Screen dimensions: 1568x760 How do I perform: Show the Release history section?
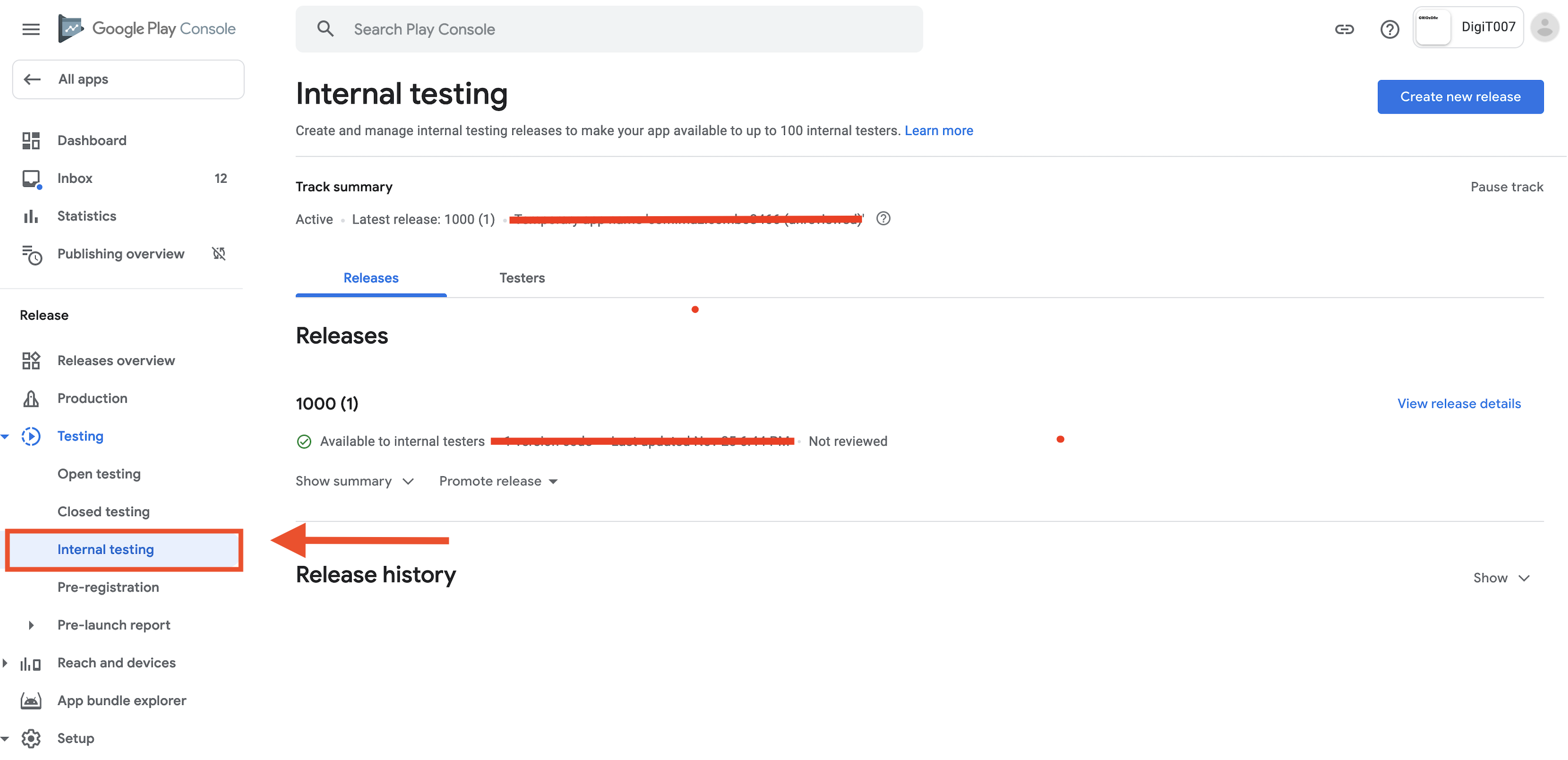pyautogui.click(x=1501, y=577)
